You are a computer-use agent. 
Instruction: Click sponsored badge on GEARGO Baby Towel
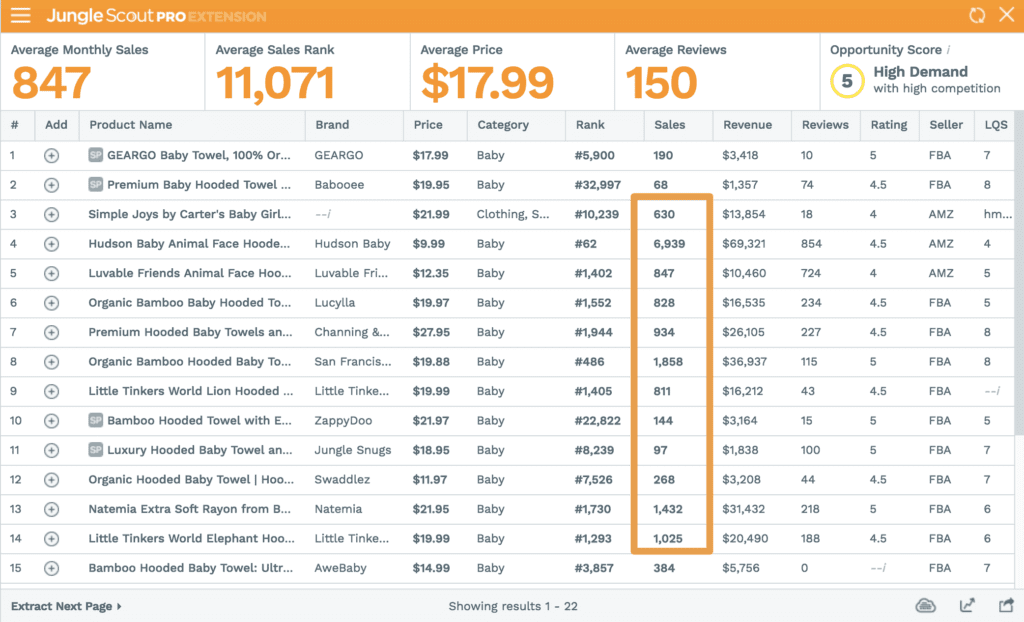coord(96,155)
